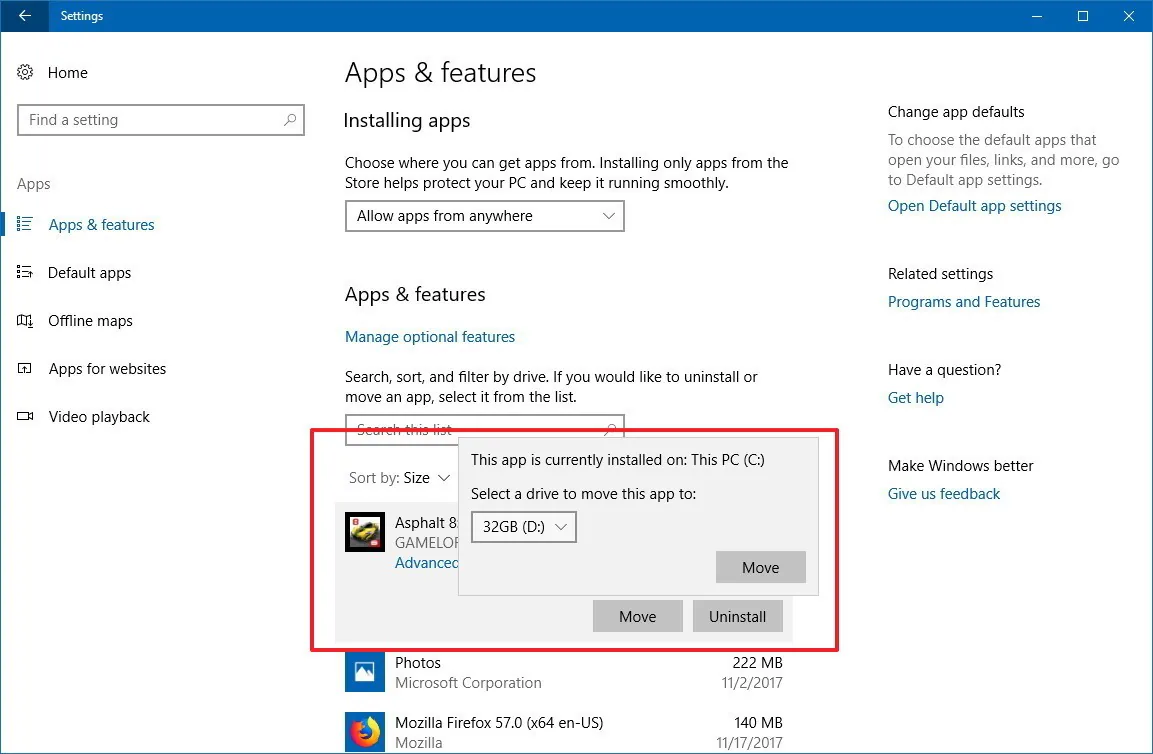This screenshot has height=754, width=1153.
Task: Open Programs and Features link
Action: coord(964,302)
